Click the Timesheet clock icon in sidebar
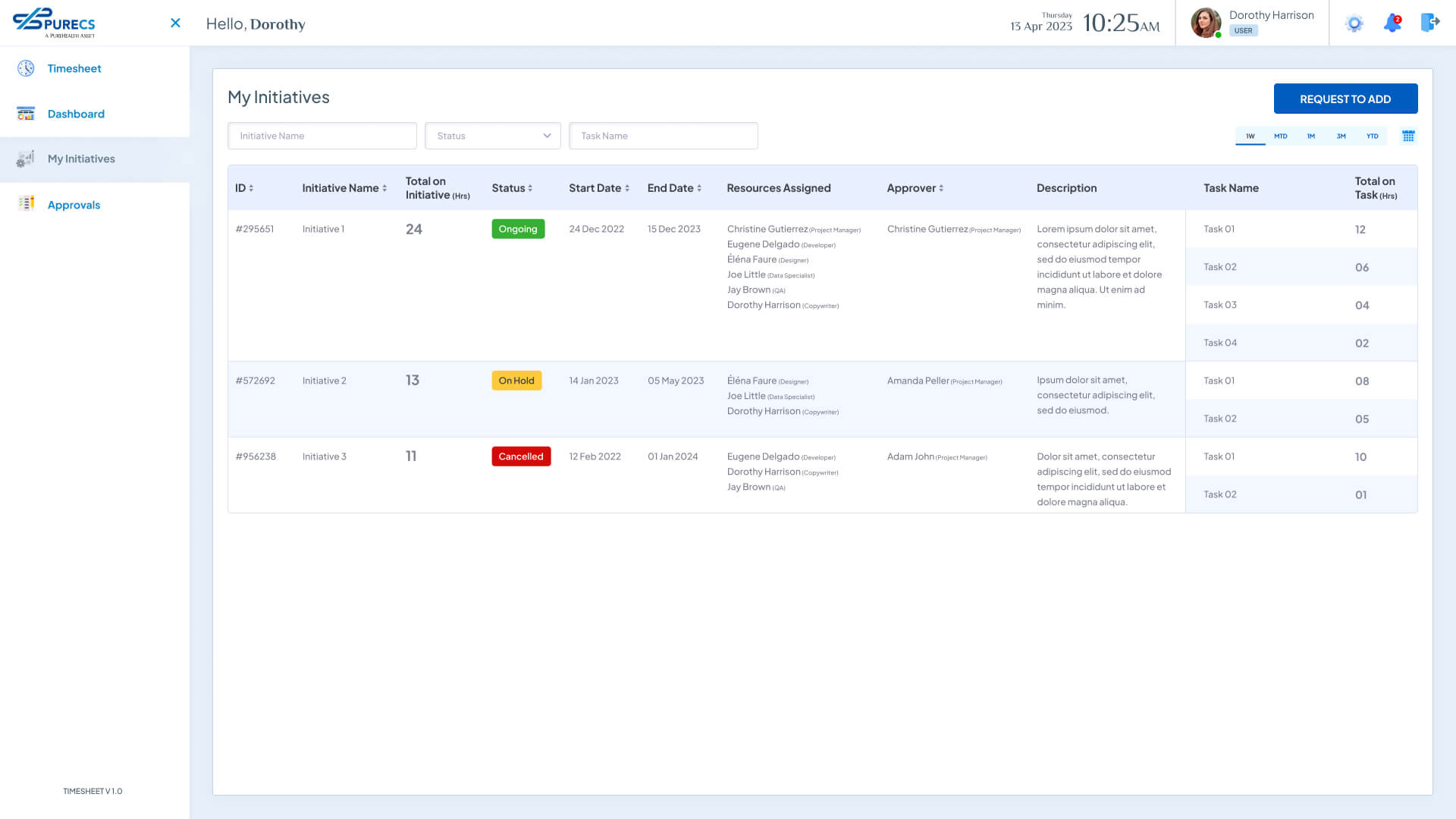Image resolution: width=1456 pixels, height=819 pixels. click(26, 68)
